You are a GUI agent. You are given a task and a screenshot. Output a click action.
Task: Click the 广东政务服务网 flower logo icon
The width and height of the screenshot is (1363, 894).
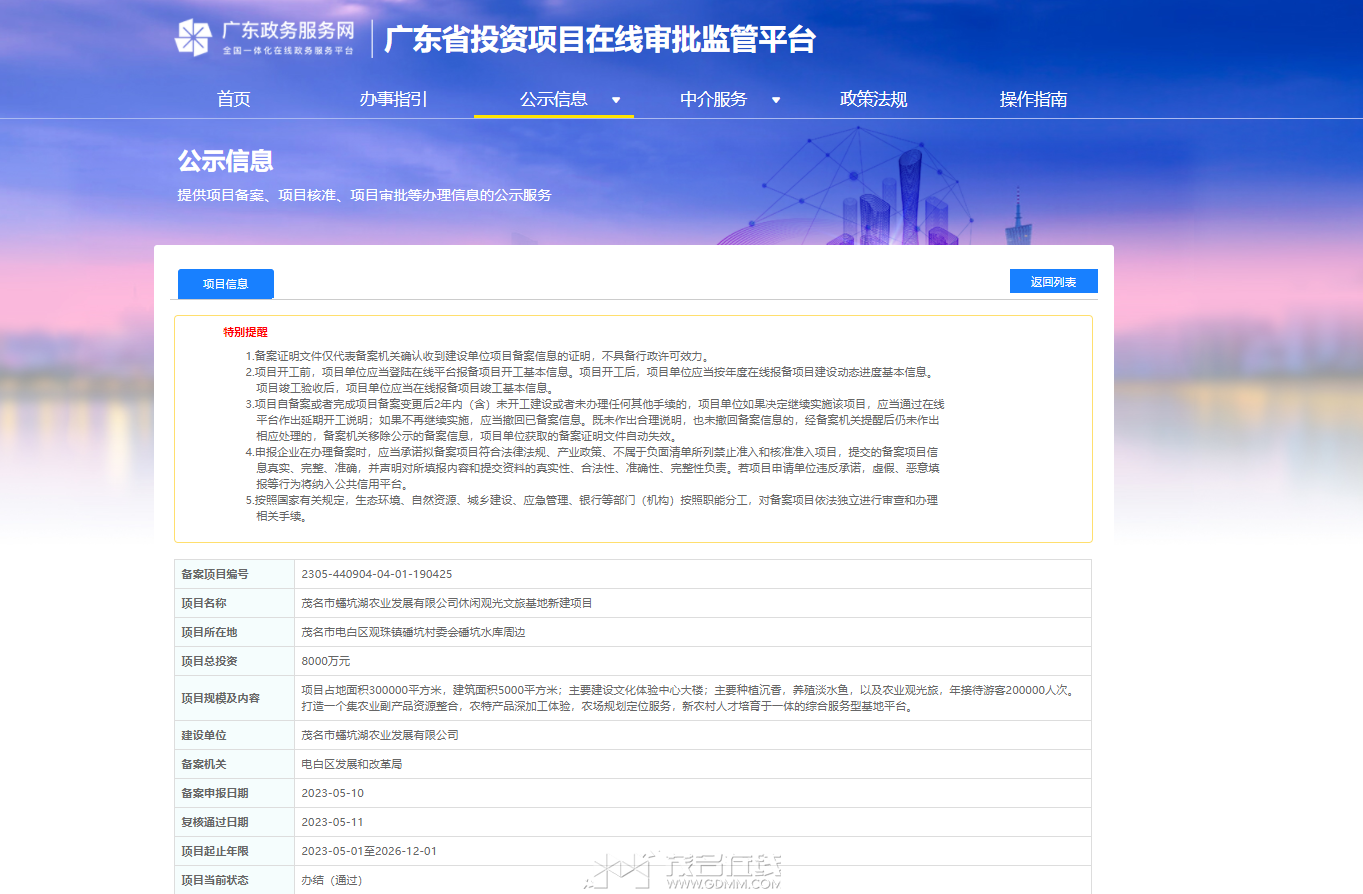[x=192, y=38]
